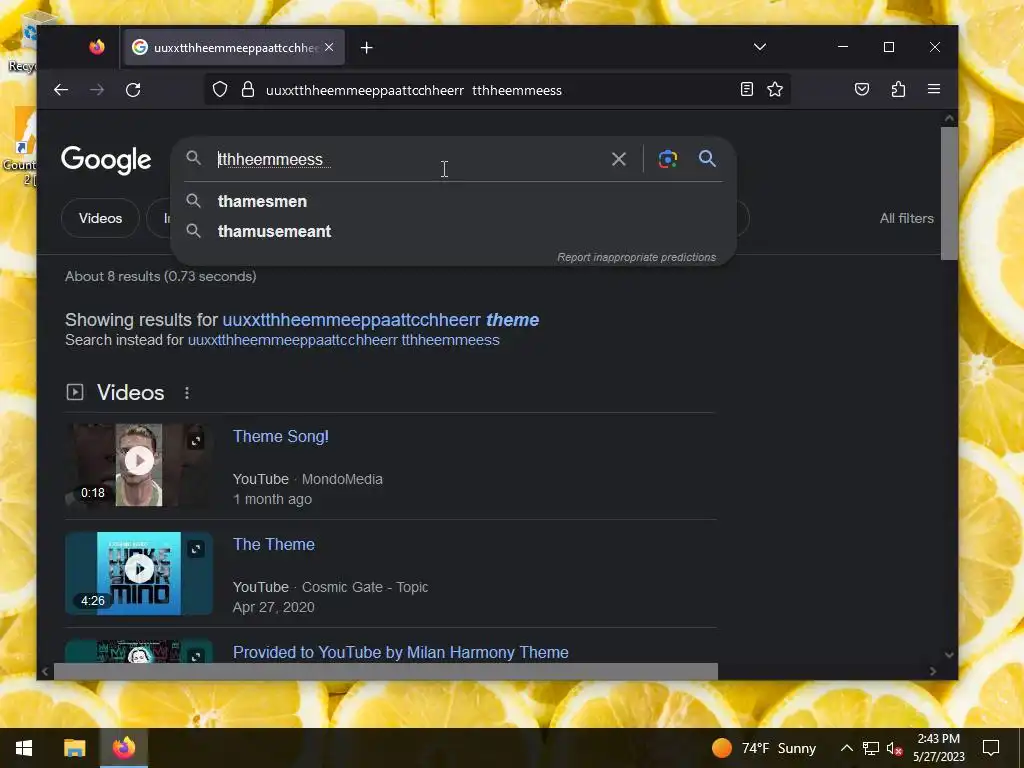The width and height of the screenshot is (1024, 768).
Task: Click Firefox taskbar icon
Action: tap(123, 748)
